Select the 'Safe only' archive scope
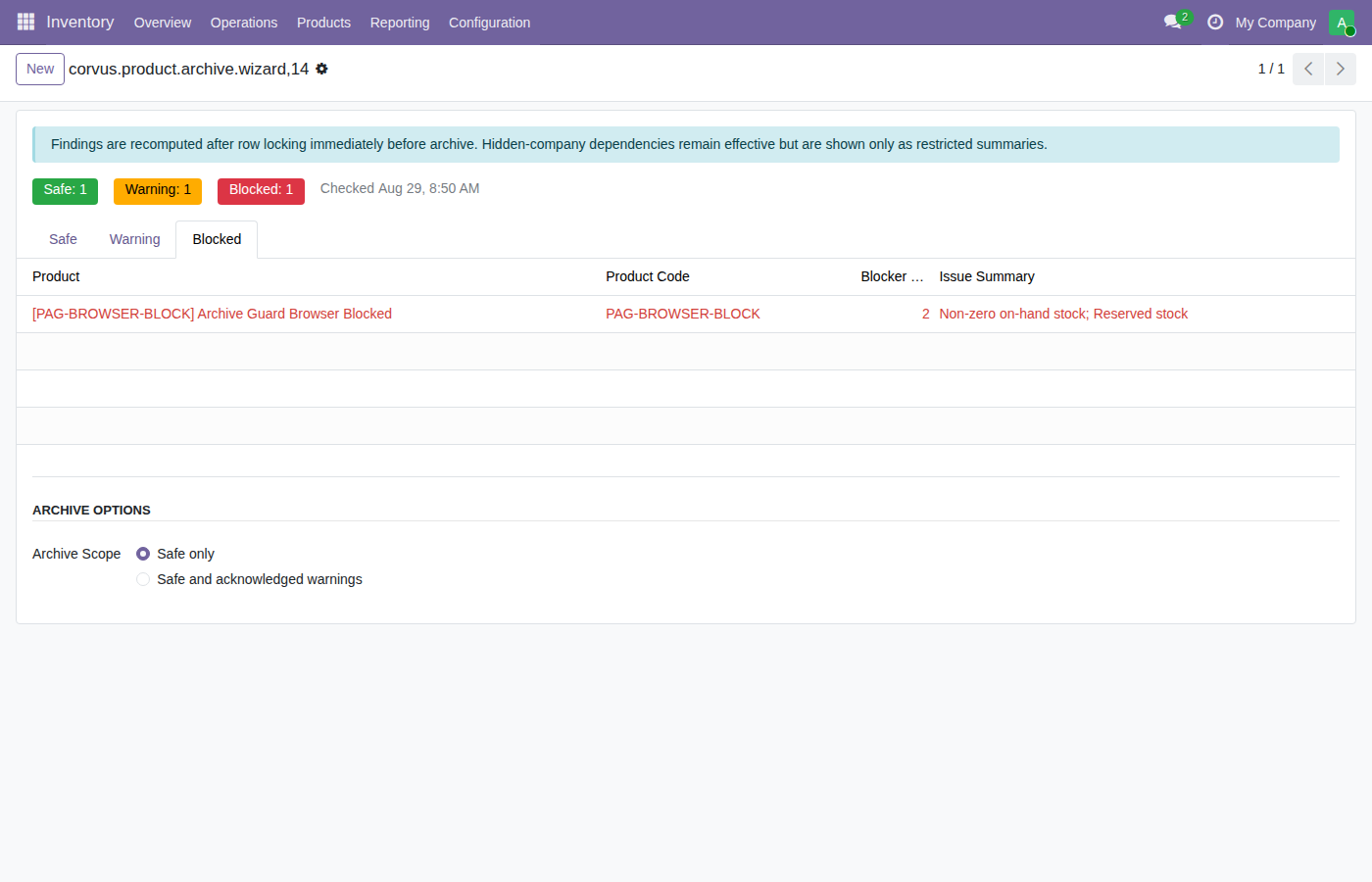The image size is (1372, 882). tap(143, 554)
